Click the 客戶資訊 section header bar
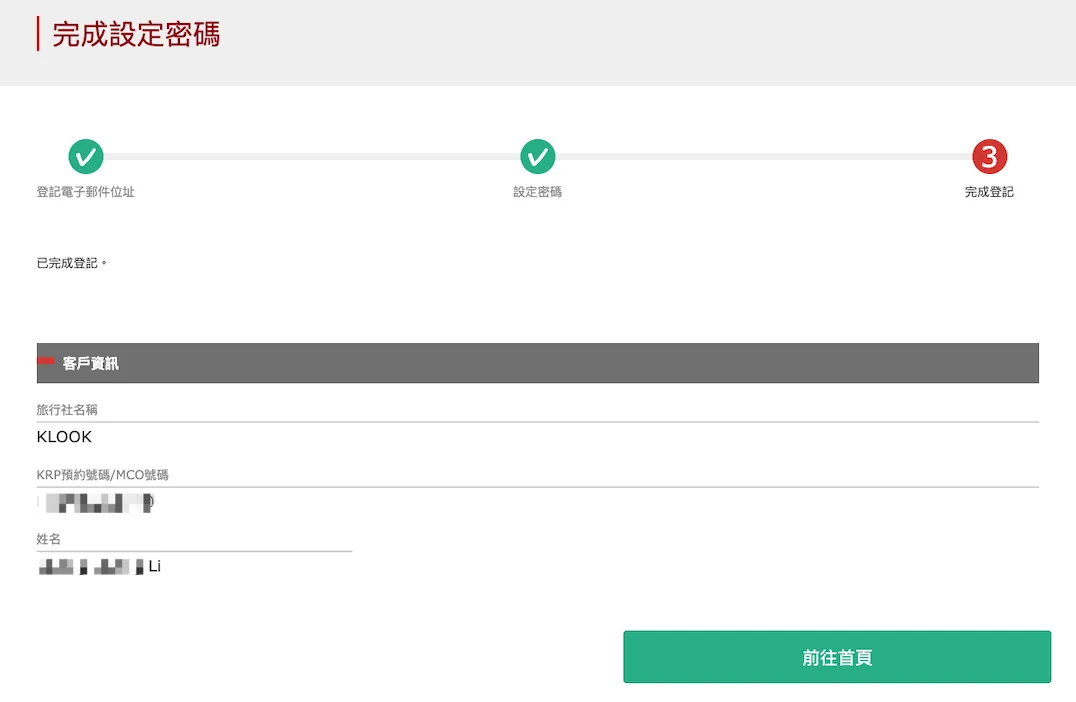The width and height of the screenshot is (1076, 702). pyautogui.click(x=538, y=363)
